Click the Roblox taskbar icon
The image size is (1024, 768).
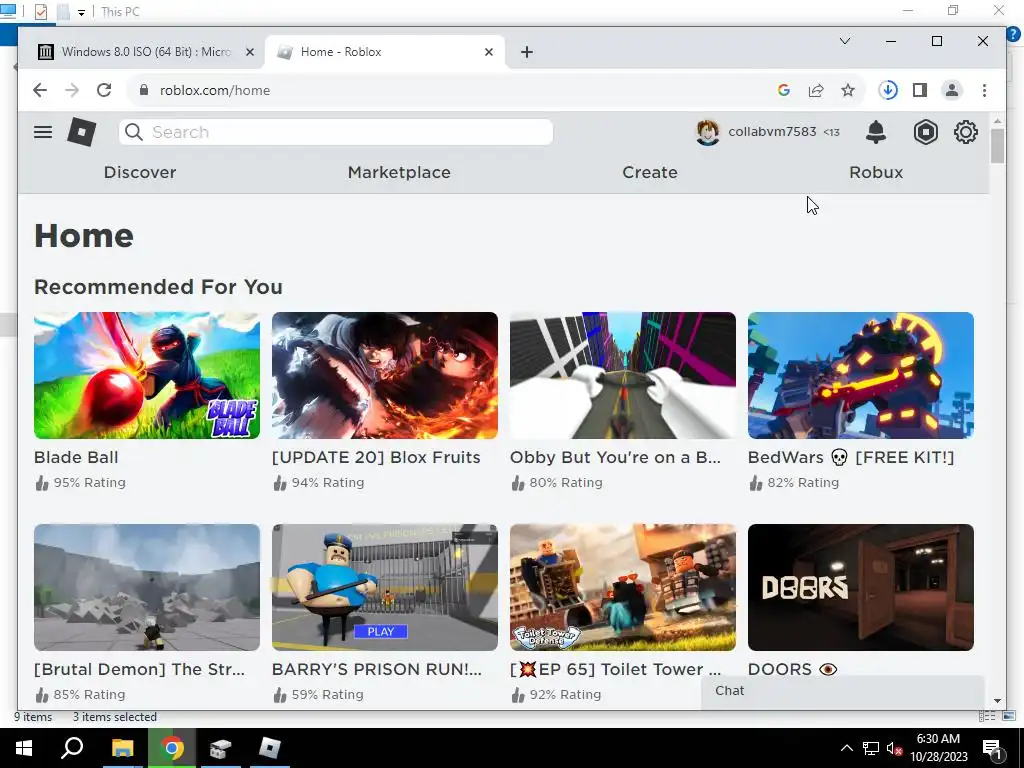(270, 748)
